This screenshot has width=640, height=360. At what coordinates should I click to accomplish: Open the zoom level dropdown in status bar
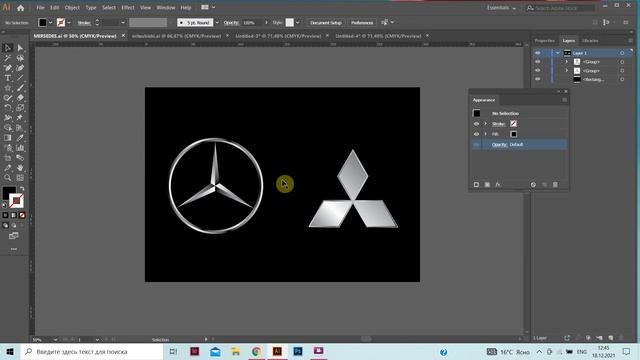point(55,340)
